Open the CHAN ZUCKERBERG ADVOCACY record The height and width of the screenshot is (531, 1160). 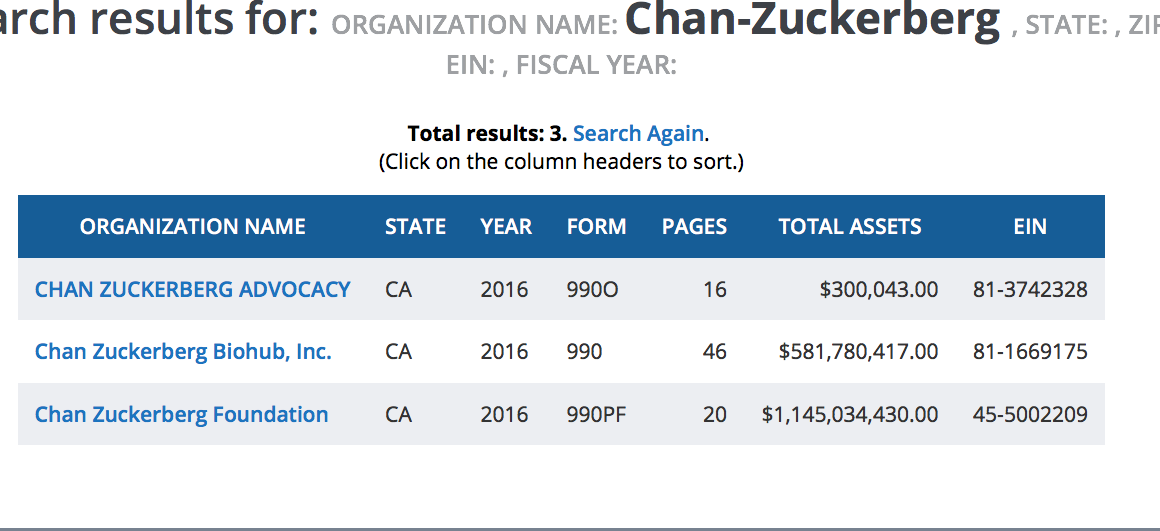[193, 290]
